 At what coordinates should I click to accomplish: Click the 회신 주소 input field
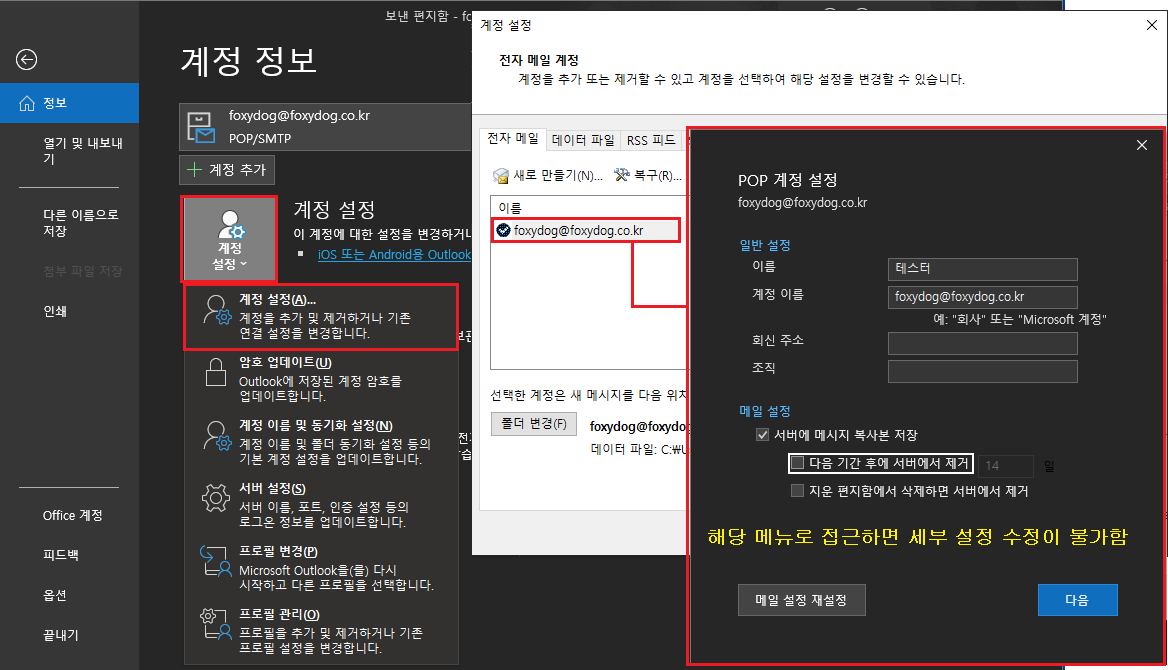(983, 343)
